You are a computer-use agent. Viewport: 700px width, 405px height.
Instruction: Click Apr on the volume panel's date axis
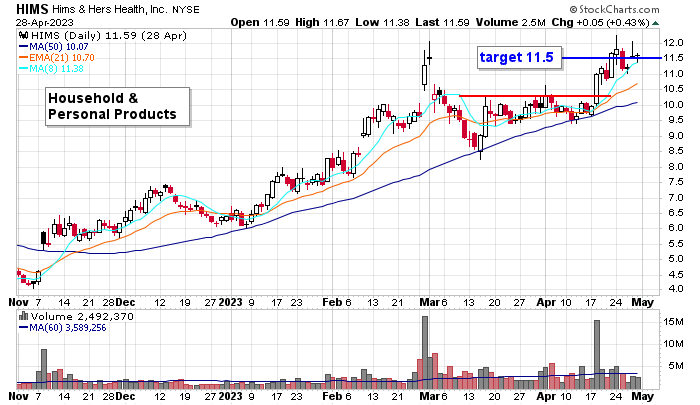coord(546,396)
